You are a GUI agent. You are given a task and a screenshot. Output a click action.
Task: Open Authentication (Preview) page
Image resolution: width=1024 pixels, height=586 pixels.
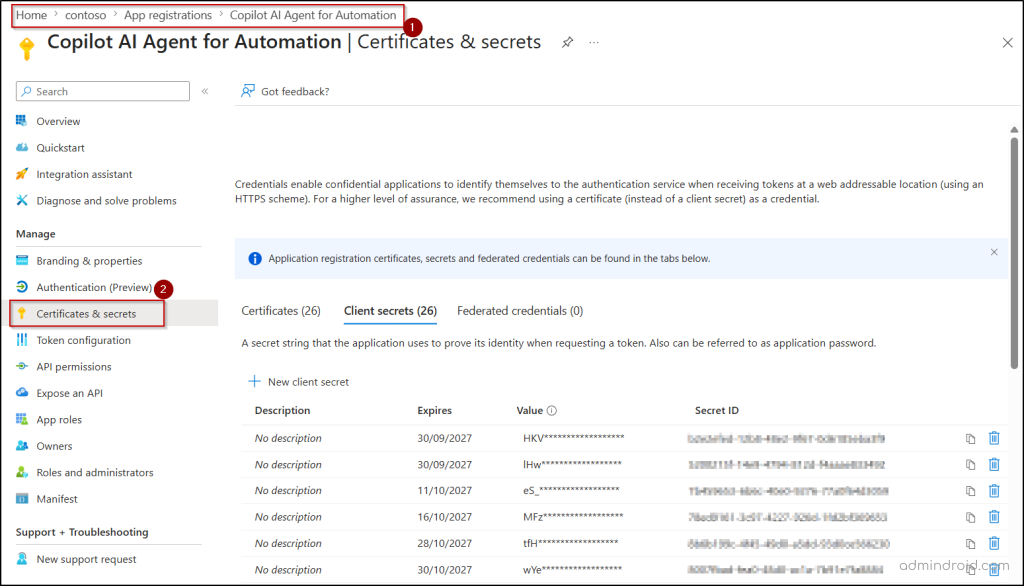click(x=94, y=287)
